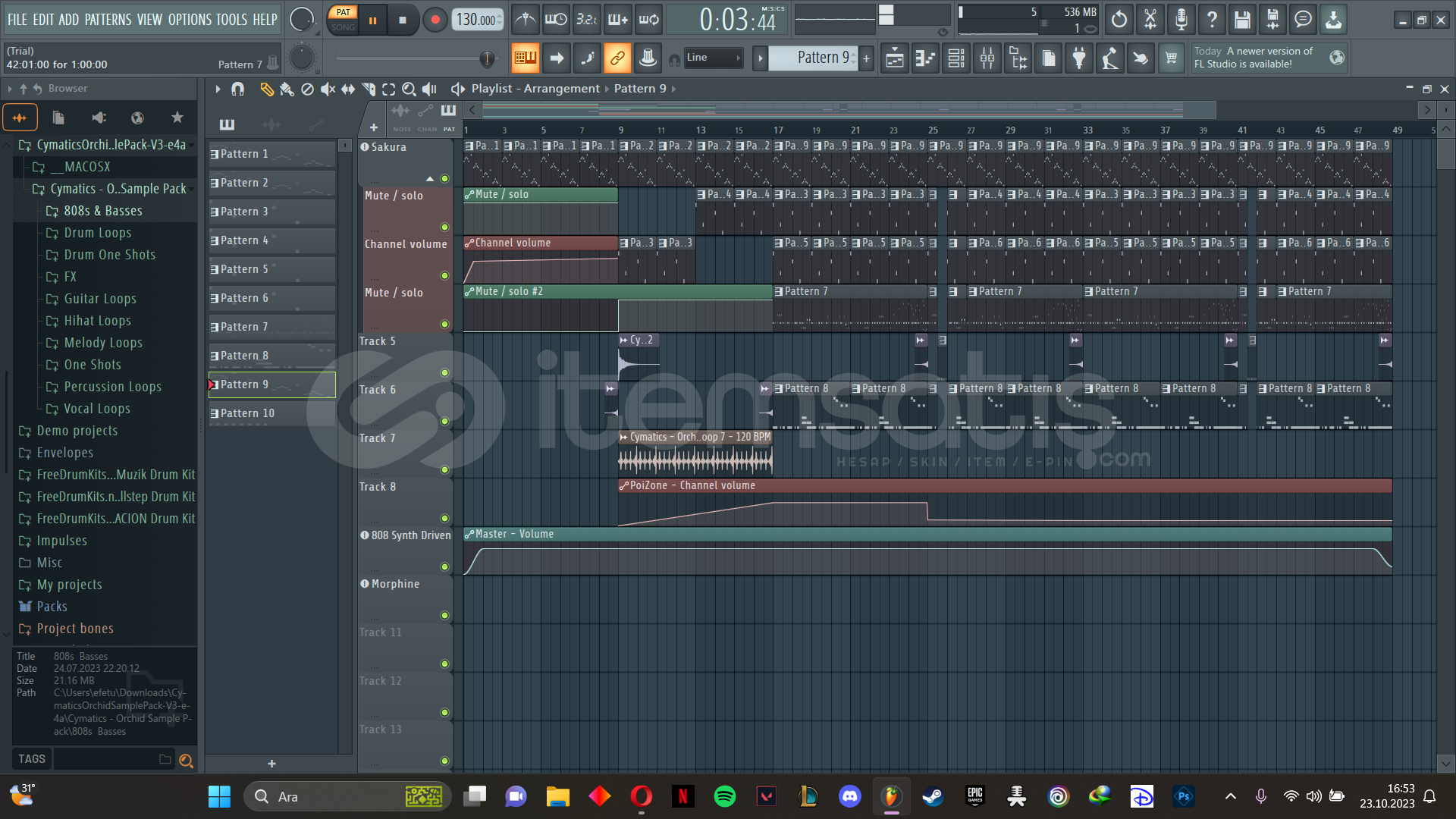Toggle countdown before recording 3.2.1
The height and width of the screenshot is (819, 1456).
point(586,20)
